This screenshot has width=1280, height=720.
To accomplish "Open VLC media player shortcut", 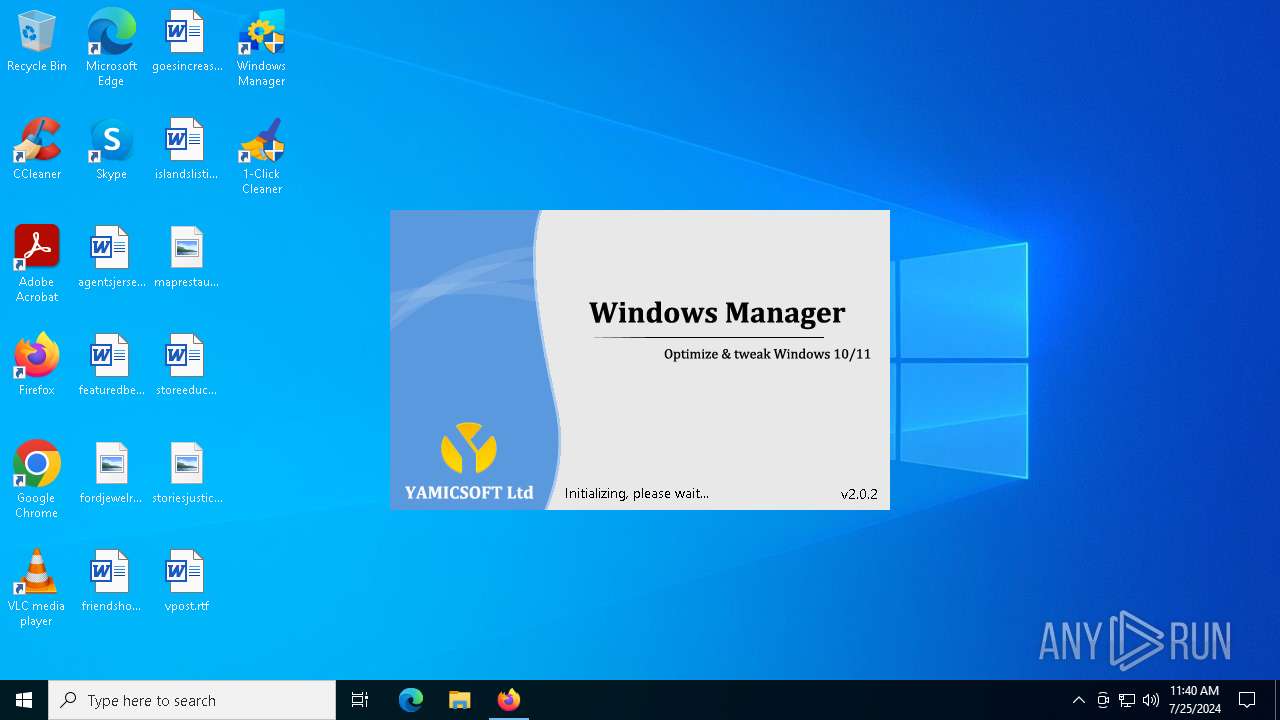I will pyautogui.click(x=37, y=588).
